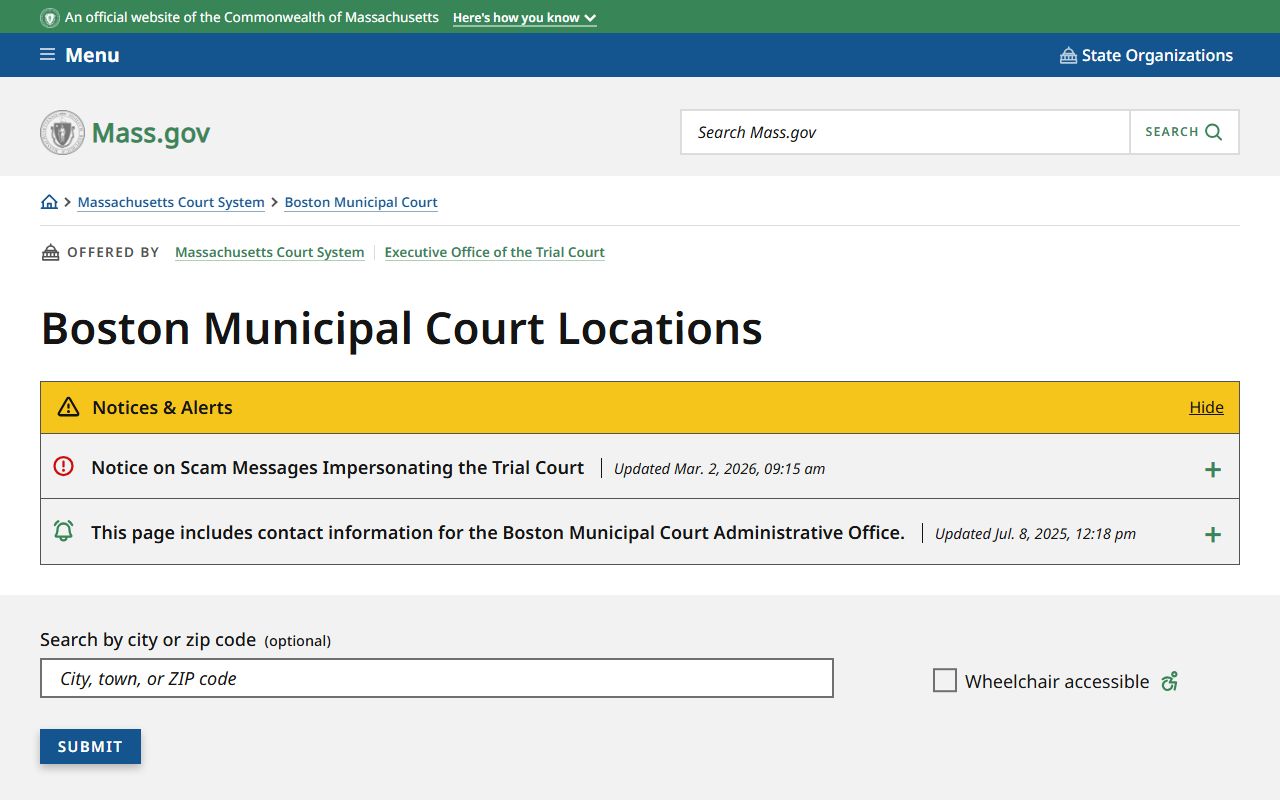Expand the Scam Messages notice with plus

pyautogui.click(x=1213, y=469)
